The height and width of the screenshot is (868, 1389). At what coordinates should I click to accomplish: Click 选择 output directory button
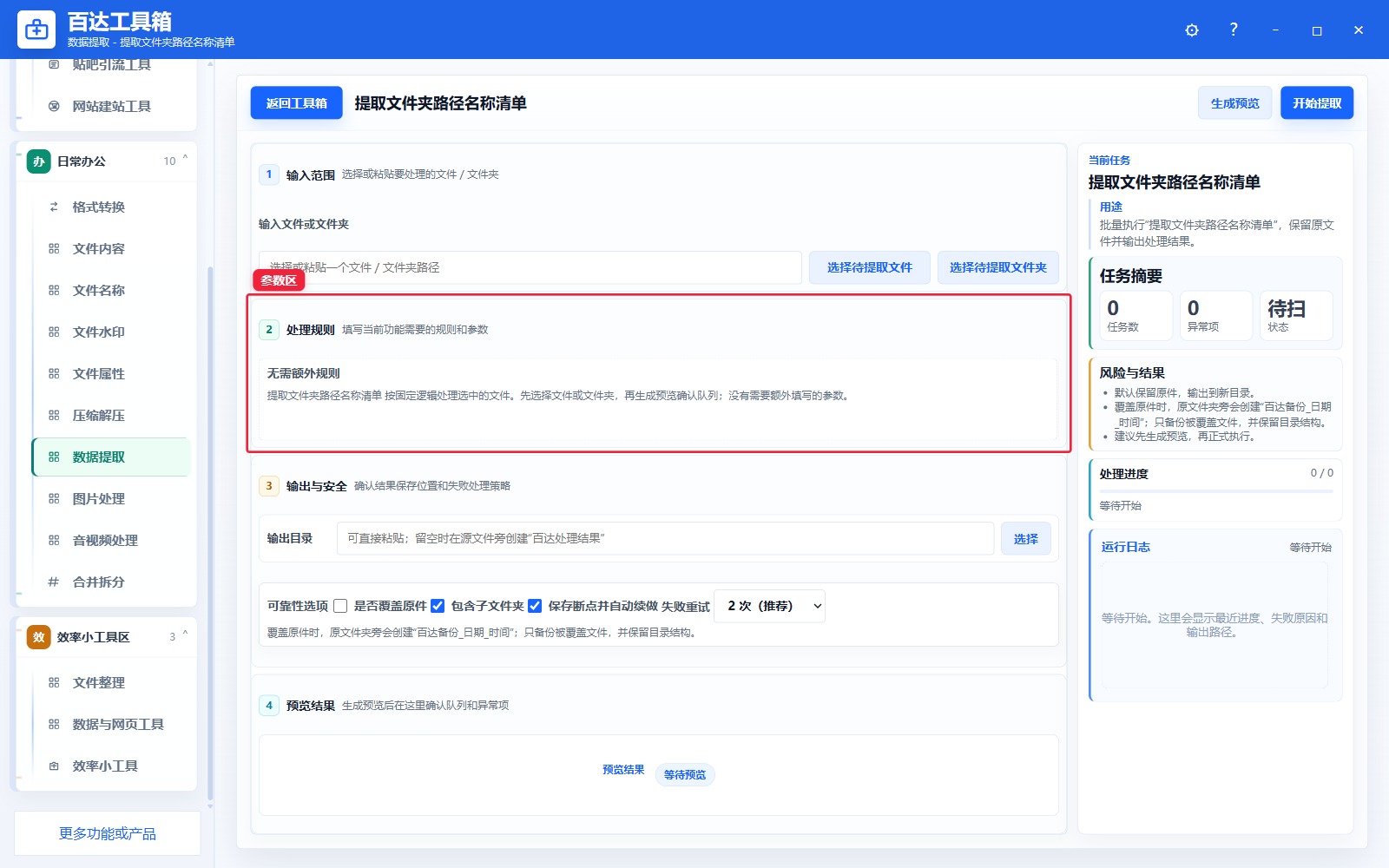click(x=1025, y=538)
